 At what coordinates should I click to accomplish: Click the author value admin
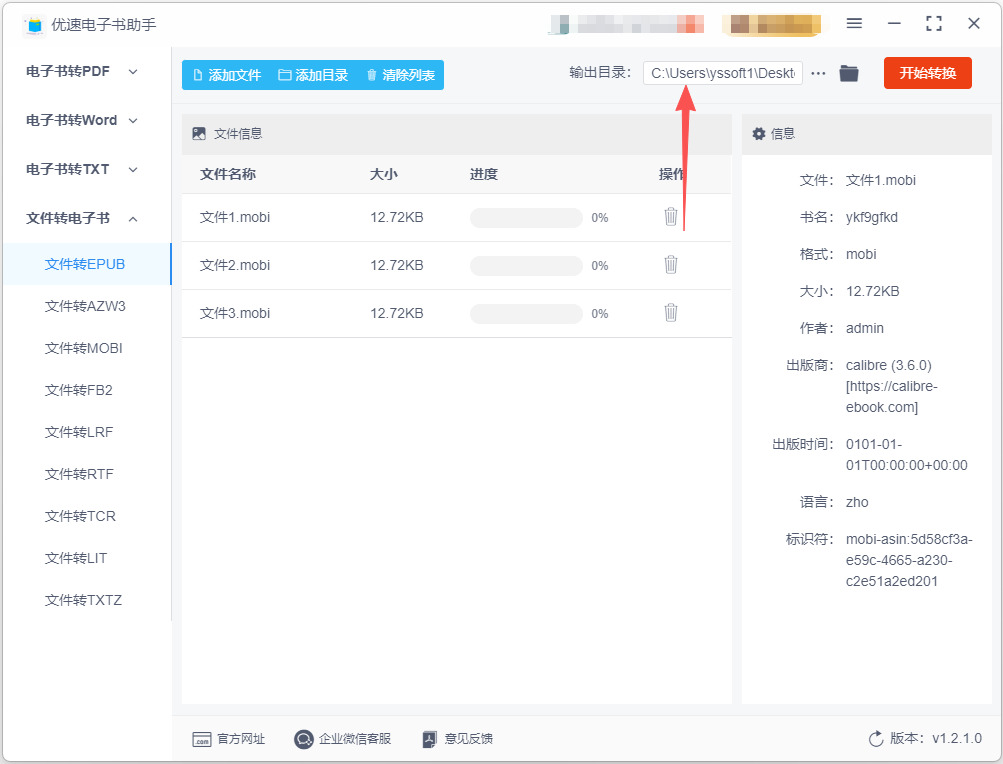pos(865,328)
